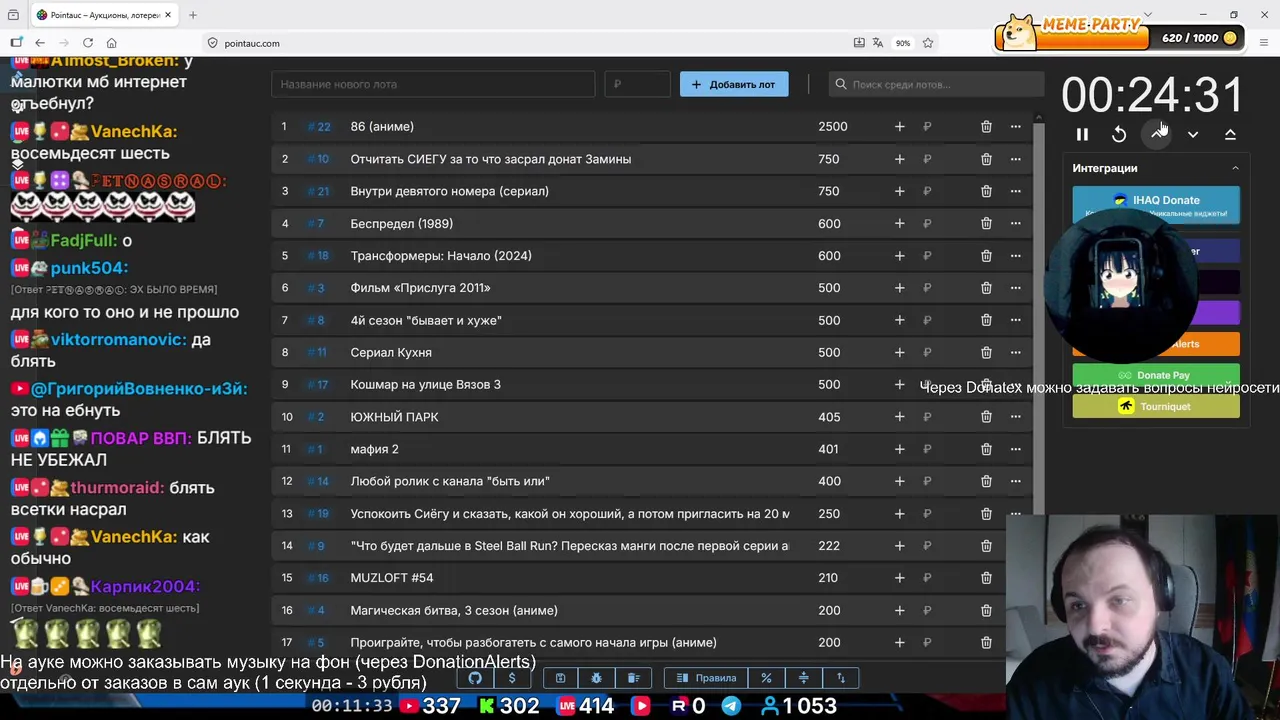Focus the lot search field
The height and width of the screenshot is (720, 1280).
click(x=936, y=84)
